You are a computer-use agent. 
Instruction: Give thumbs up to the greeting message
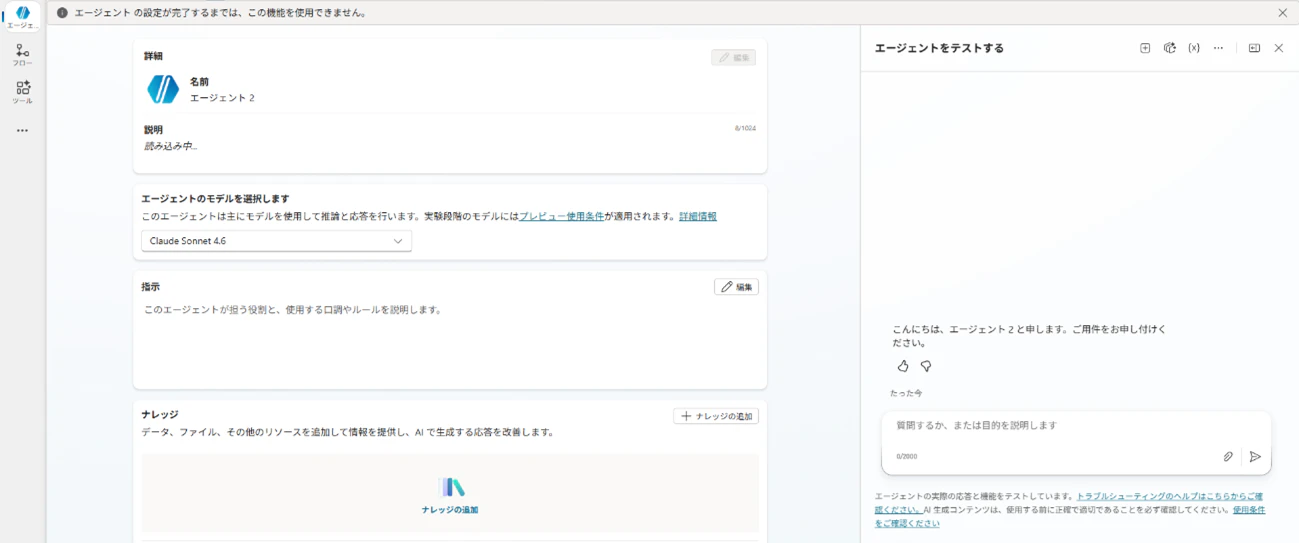click(903, 366)
